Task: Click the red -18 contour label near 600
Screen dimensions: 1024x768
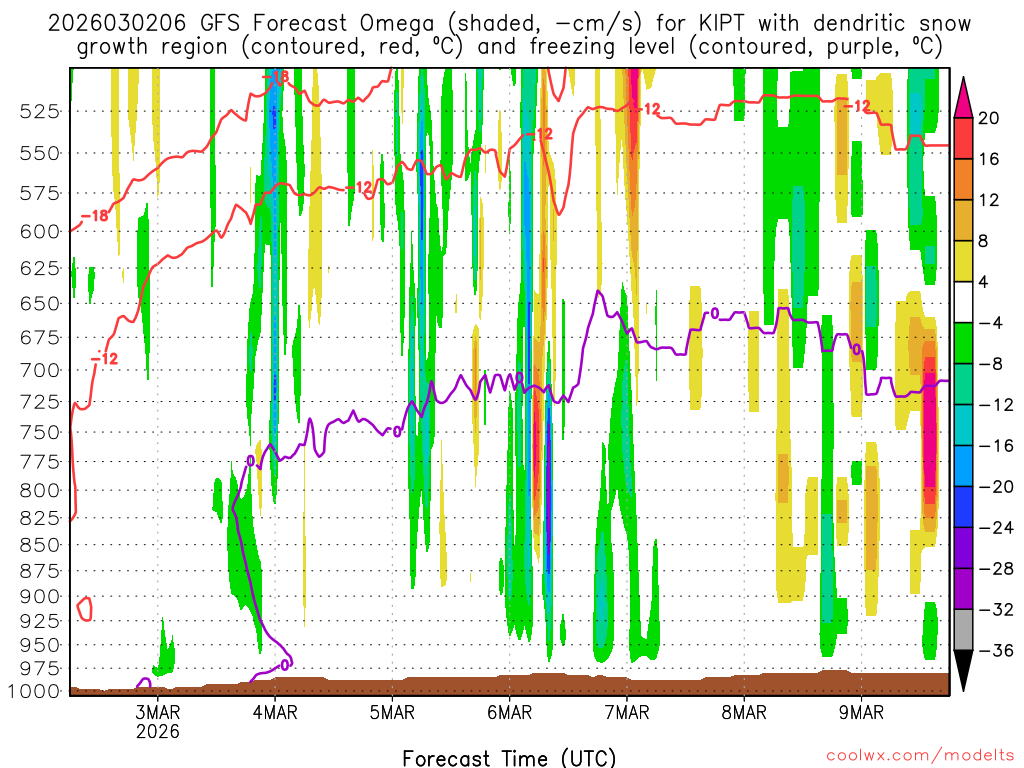Action: [95, 216]
